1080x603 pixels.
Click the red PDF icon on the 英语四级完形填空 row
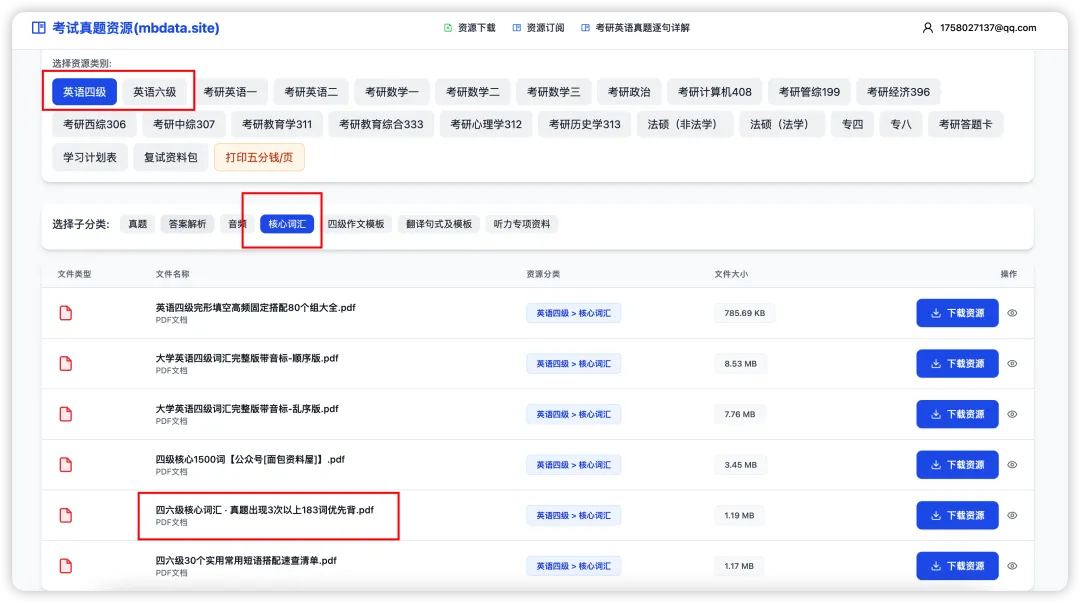coord(65,312)
